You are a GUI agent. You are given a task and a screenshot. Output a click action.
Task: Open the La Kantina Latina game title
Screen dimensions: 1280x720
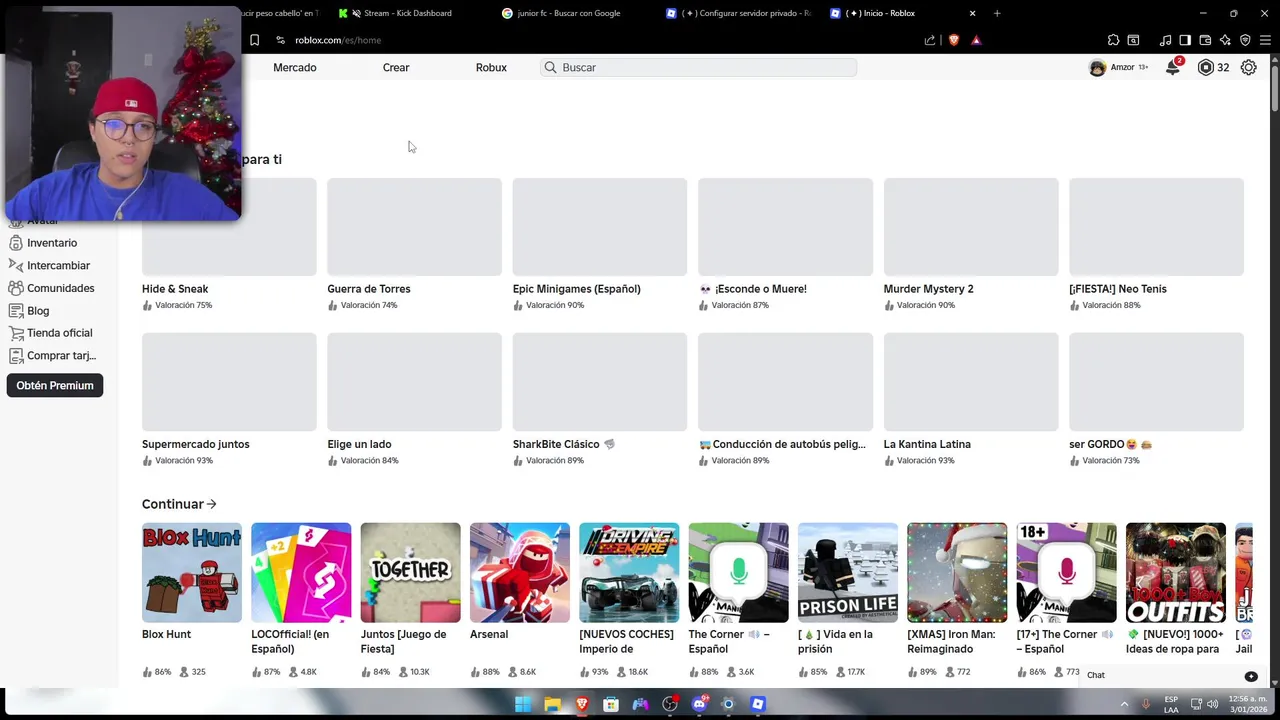click(927, 444)
